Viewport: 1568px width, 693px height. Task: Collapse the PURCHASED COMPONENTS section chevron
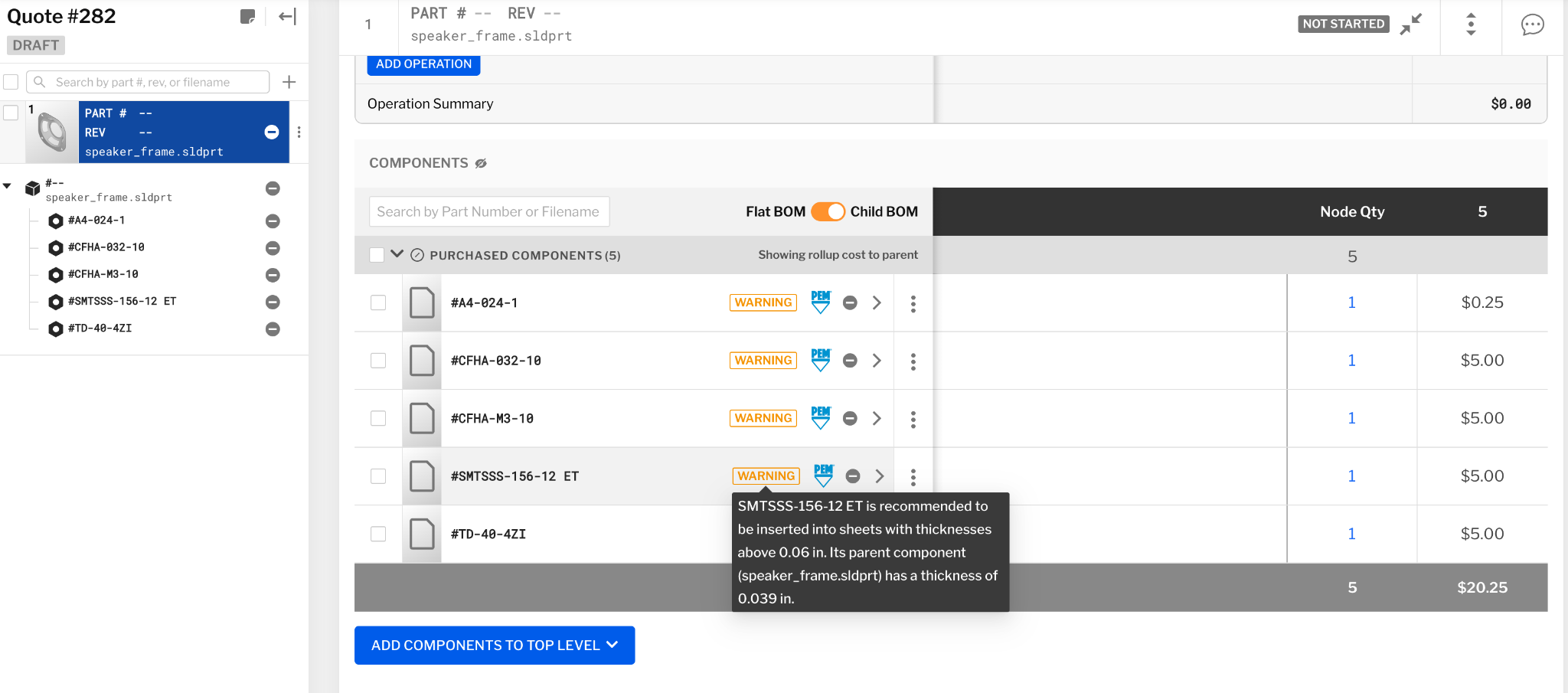[397, 254]
